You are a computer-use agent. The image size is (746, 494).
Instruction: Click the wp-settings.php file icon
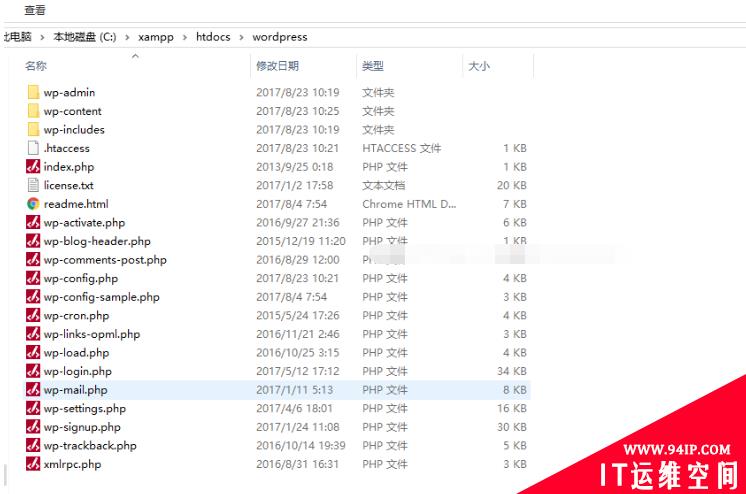click(33, 408)
